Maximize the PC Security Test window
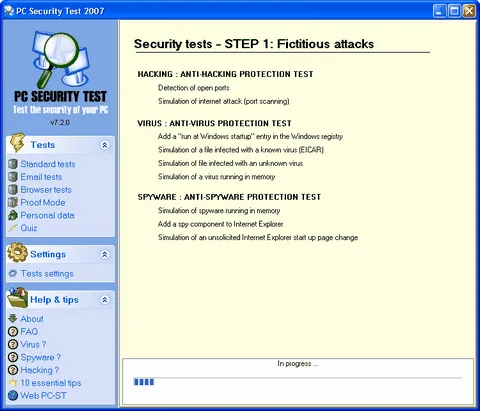The width and height of the screenshot is (480, 411). coord(454,11)
